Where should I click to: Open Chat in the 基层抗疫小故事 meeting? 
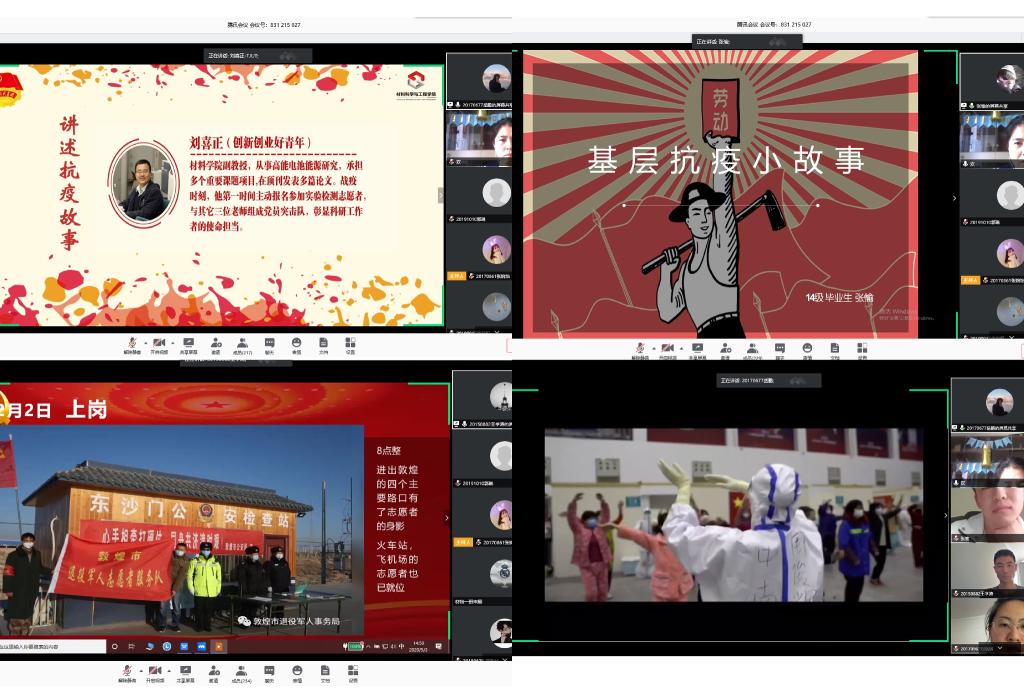coord(780,351)
